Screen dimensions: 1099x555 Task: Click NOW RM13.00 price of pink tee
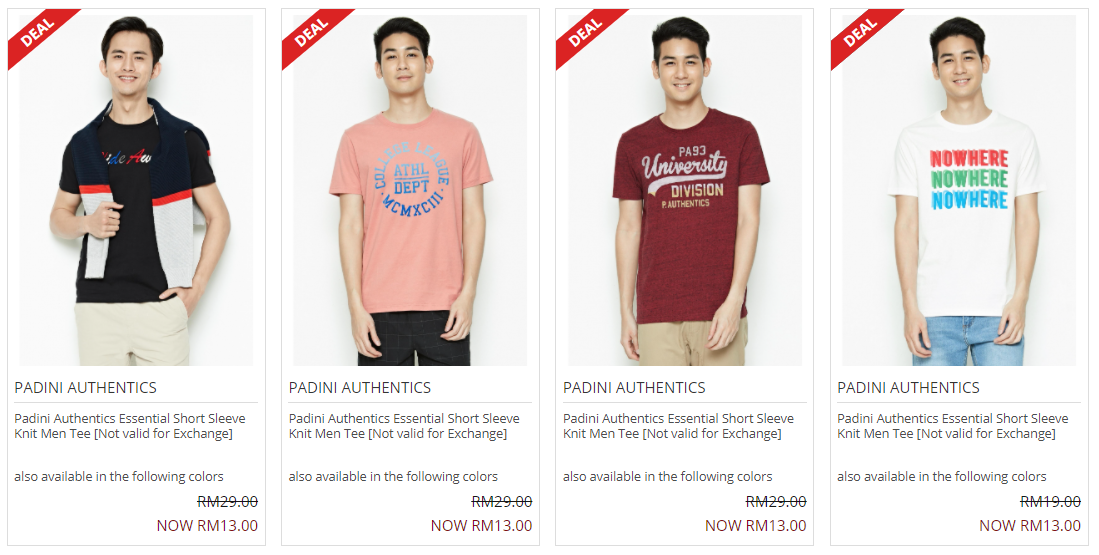tap(482, 526)
